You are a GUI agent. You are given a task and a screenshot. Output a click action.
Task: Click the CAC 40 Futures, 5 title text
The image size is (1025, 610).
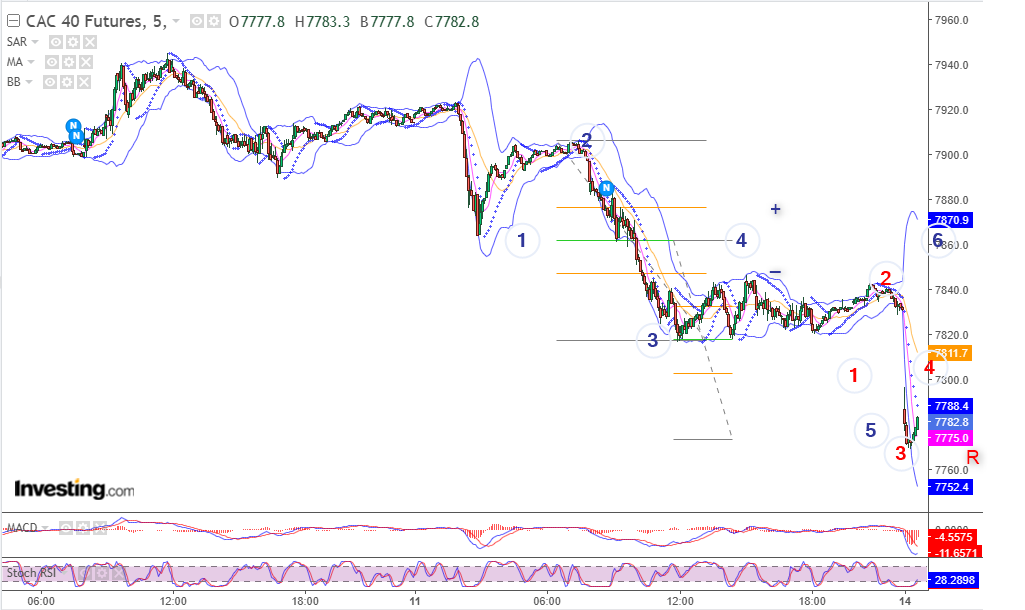tap(96, 22)
